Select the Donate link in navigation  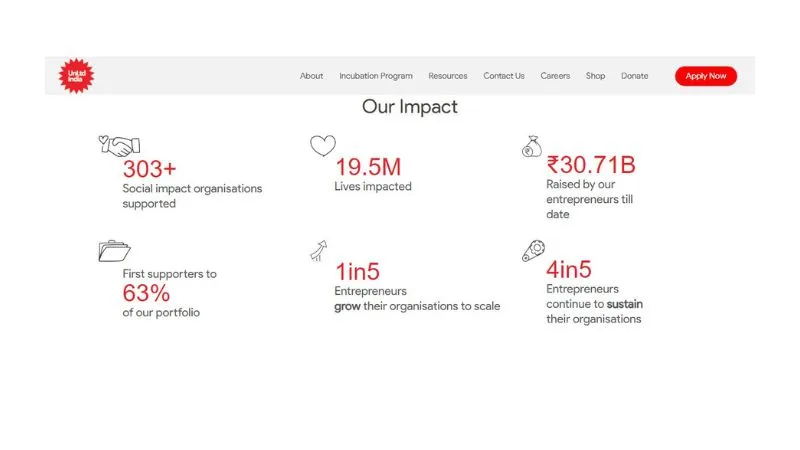[635, 76]
